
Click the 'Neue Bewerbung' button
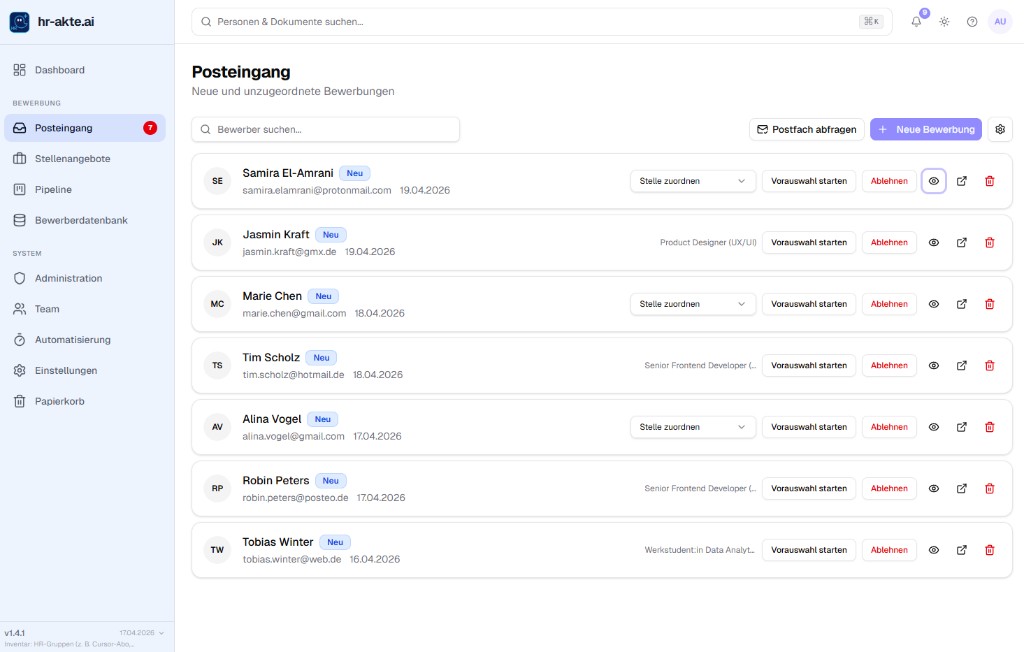pyautogui.click(x=926, y=129)
